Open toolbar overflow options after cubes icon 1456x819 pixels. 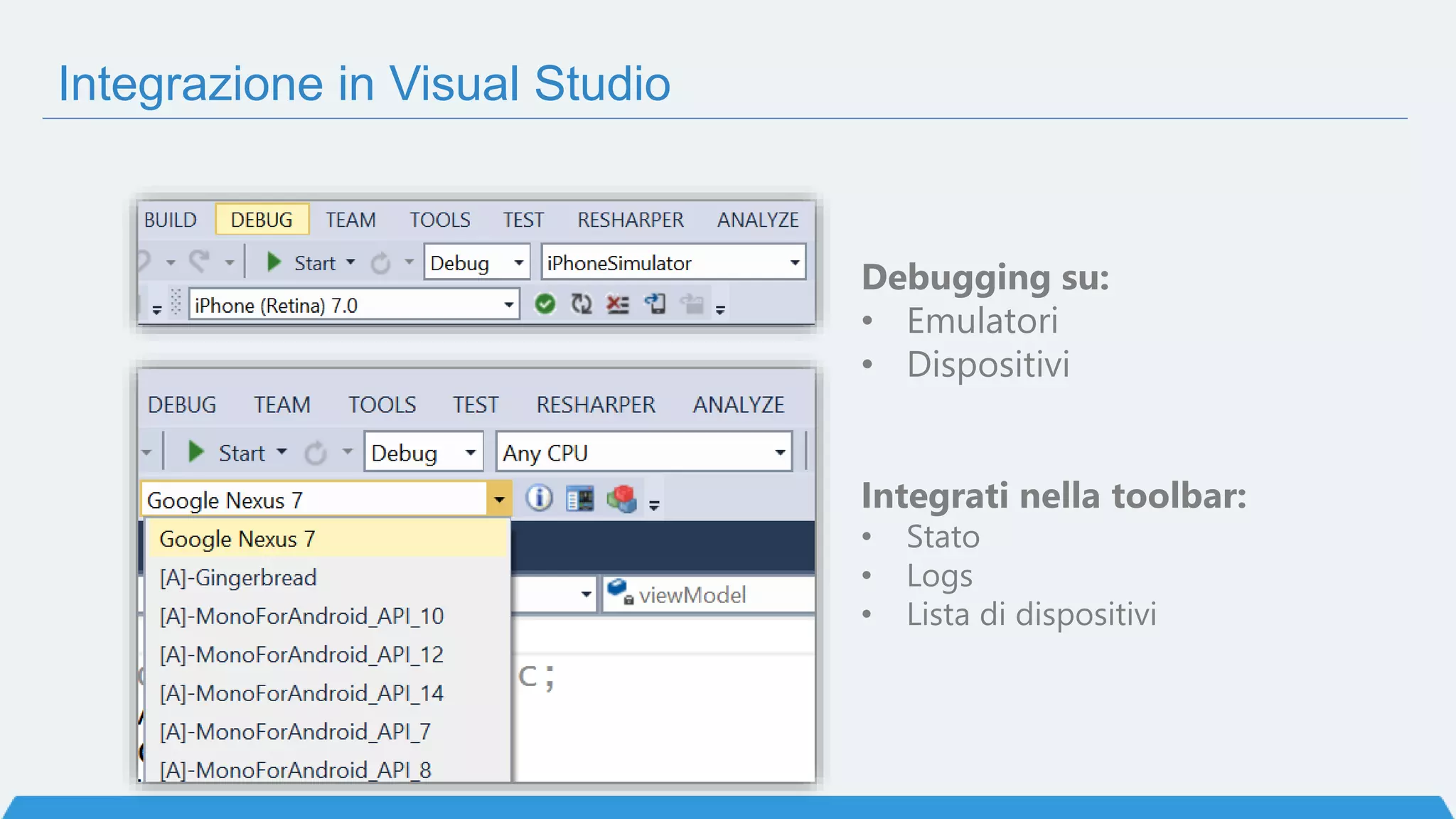point(654,505)
